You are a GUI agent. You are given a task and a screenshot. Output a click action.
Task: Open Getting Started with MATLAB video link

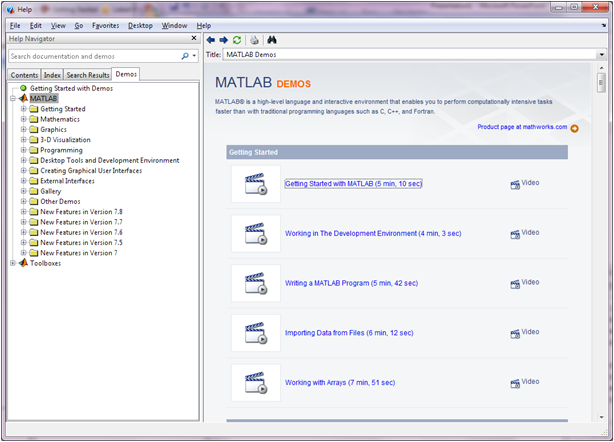(353, 184)
